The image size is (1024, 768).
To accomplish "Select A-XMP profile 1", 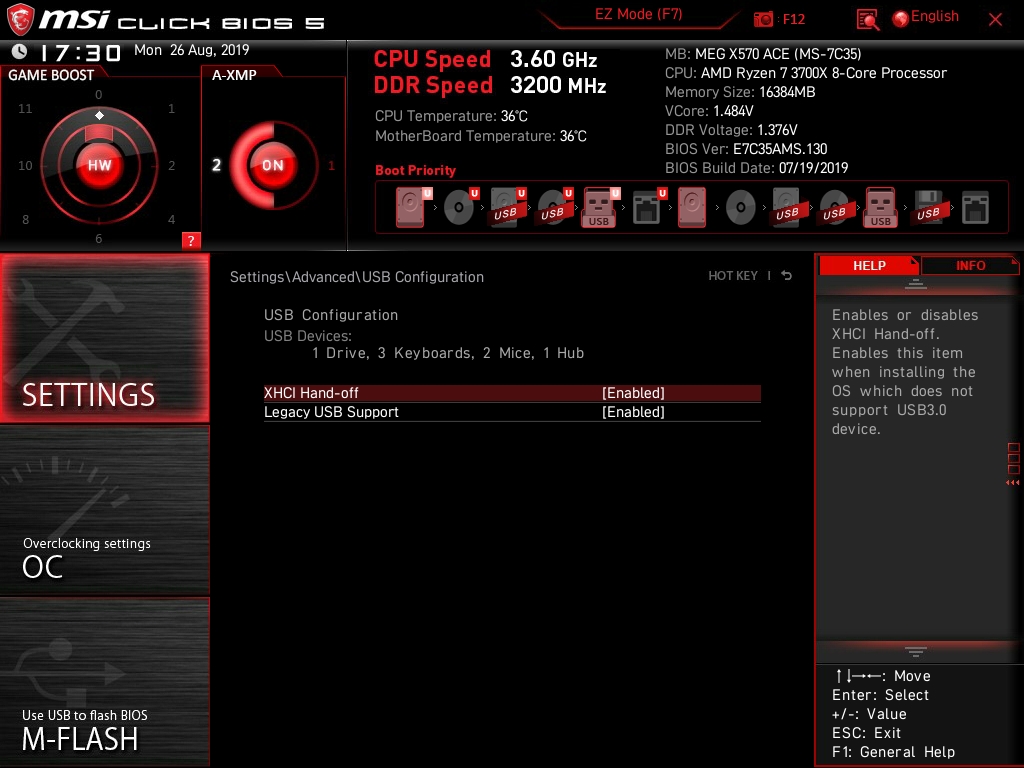I will click(331, 166).
